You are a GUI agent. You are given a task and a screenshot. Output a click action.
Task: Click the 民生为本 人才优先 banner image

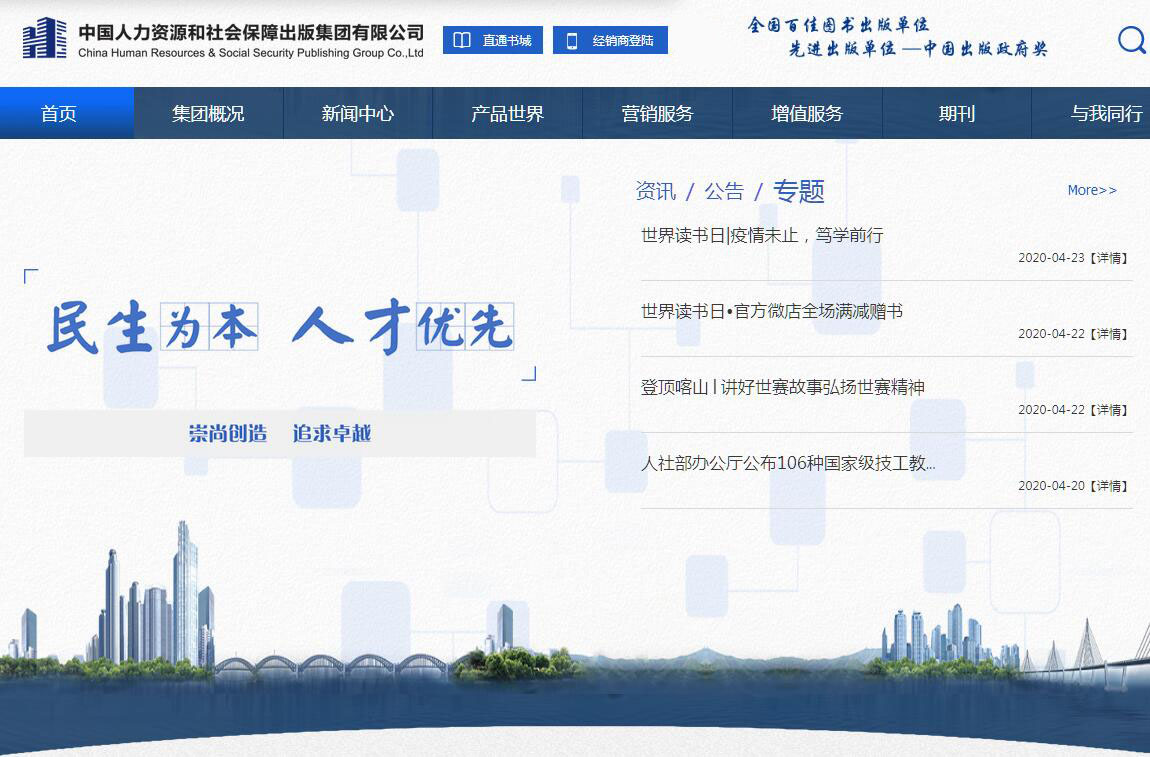(x=280, y=327)
